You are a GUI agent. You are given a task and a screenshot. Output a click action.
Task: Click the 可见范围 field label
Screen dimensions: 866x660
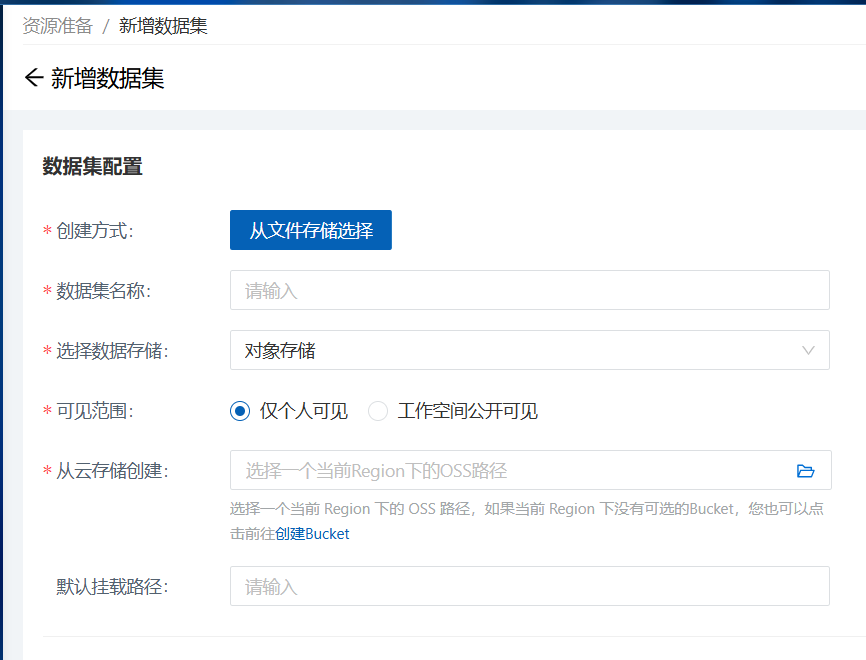(x=94, y=411)
